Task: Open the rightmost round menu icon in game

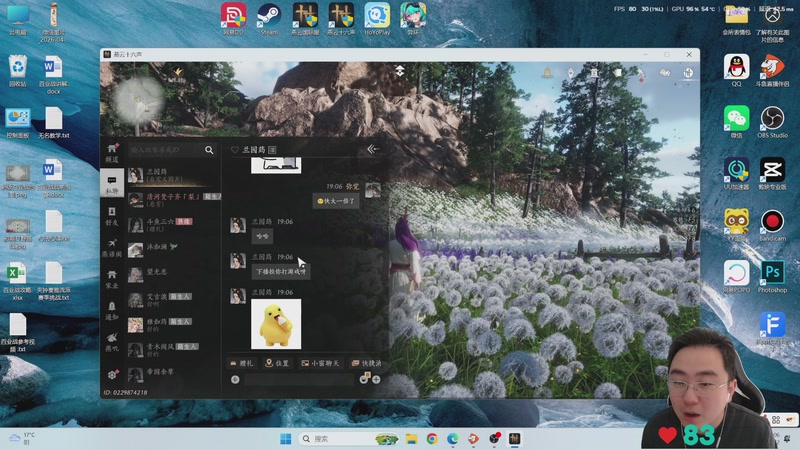Action: (688, 73)
